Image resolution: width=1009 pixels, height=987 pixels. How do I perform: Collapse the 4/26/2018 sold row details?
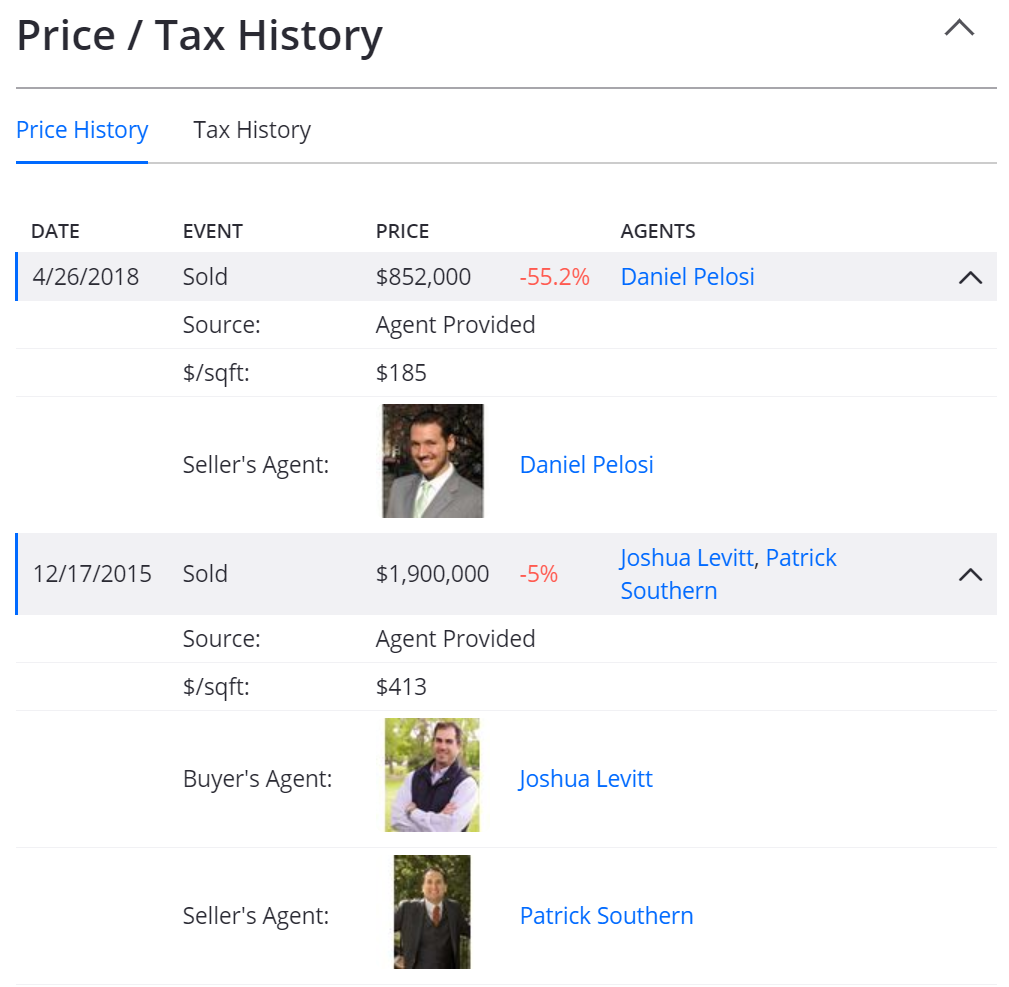click(x=970, y=277)
